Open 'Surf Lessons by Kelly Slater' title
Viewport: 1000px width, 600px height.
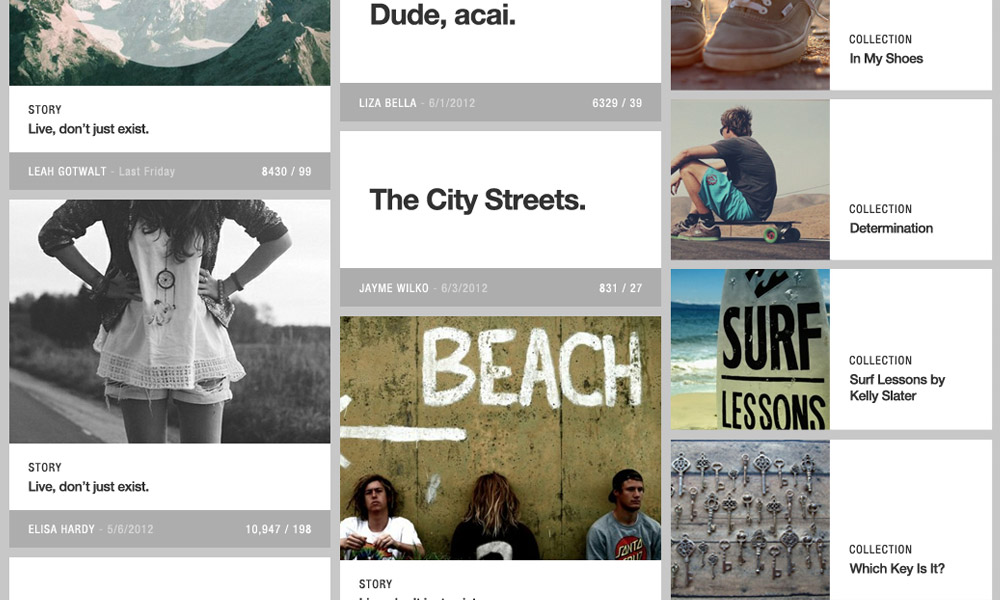click(x=897, y=388)
